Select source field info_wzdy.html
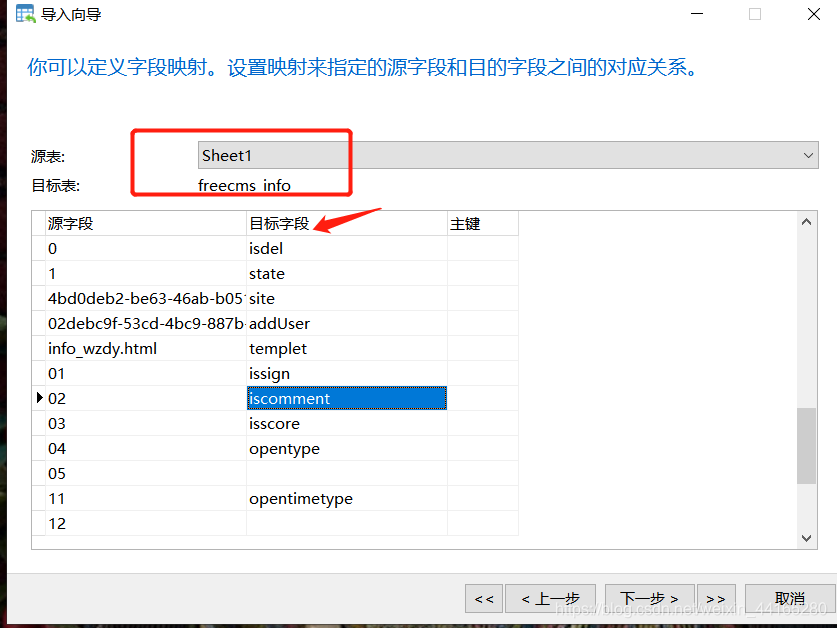 [x=146, y=349]
